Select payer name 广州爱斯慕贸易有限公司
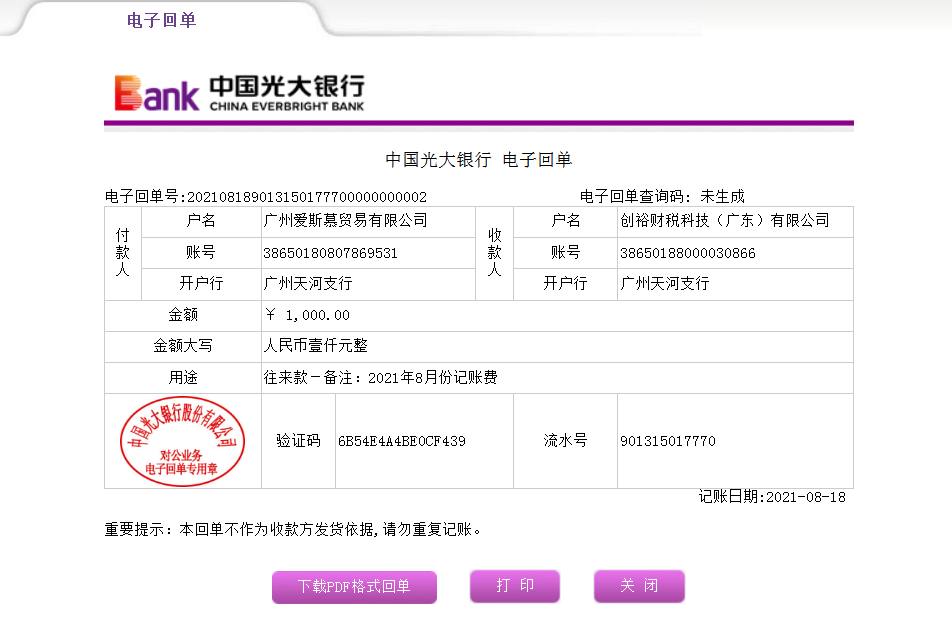This screenshot has width=952, height=632. click(345, 220)
